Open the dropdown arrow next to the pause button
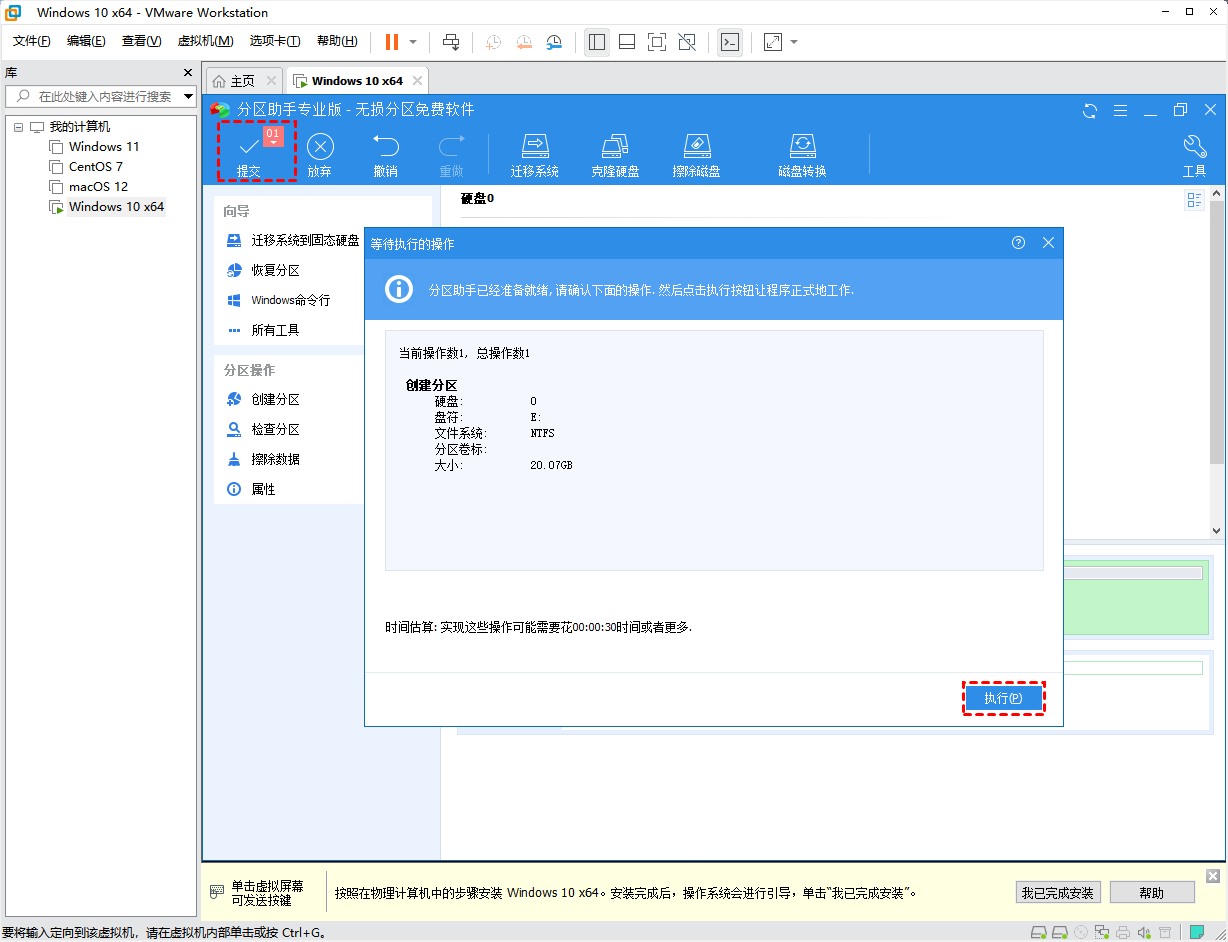 pyautogui.click(x=413, y=42)
